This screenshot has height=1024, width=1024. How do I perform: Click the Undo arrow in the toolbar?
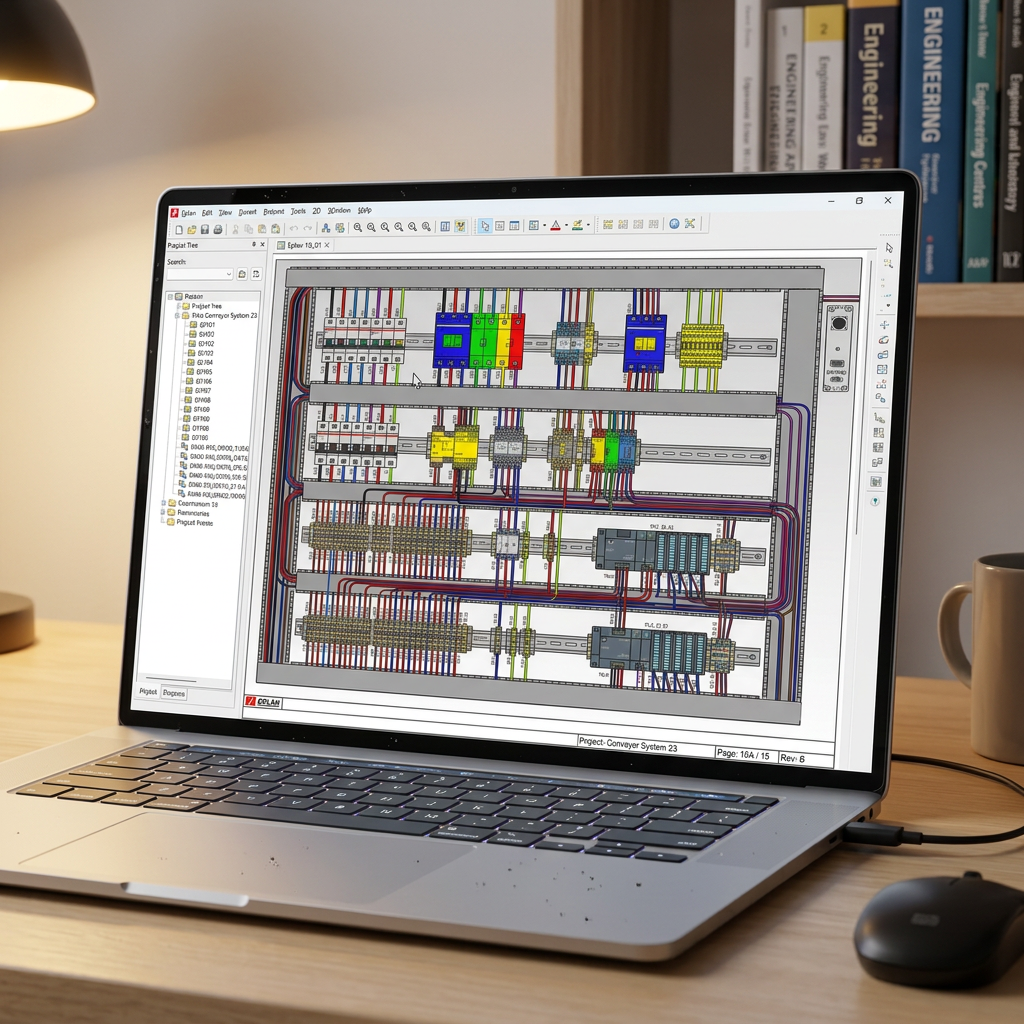point(294,229)
